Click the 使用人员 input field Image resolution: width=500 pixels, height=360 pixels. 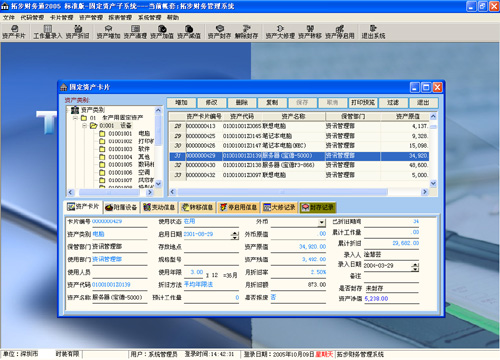point(119,272)
